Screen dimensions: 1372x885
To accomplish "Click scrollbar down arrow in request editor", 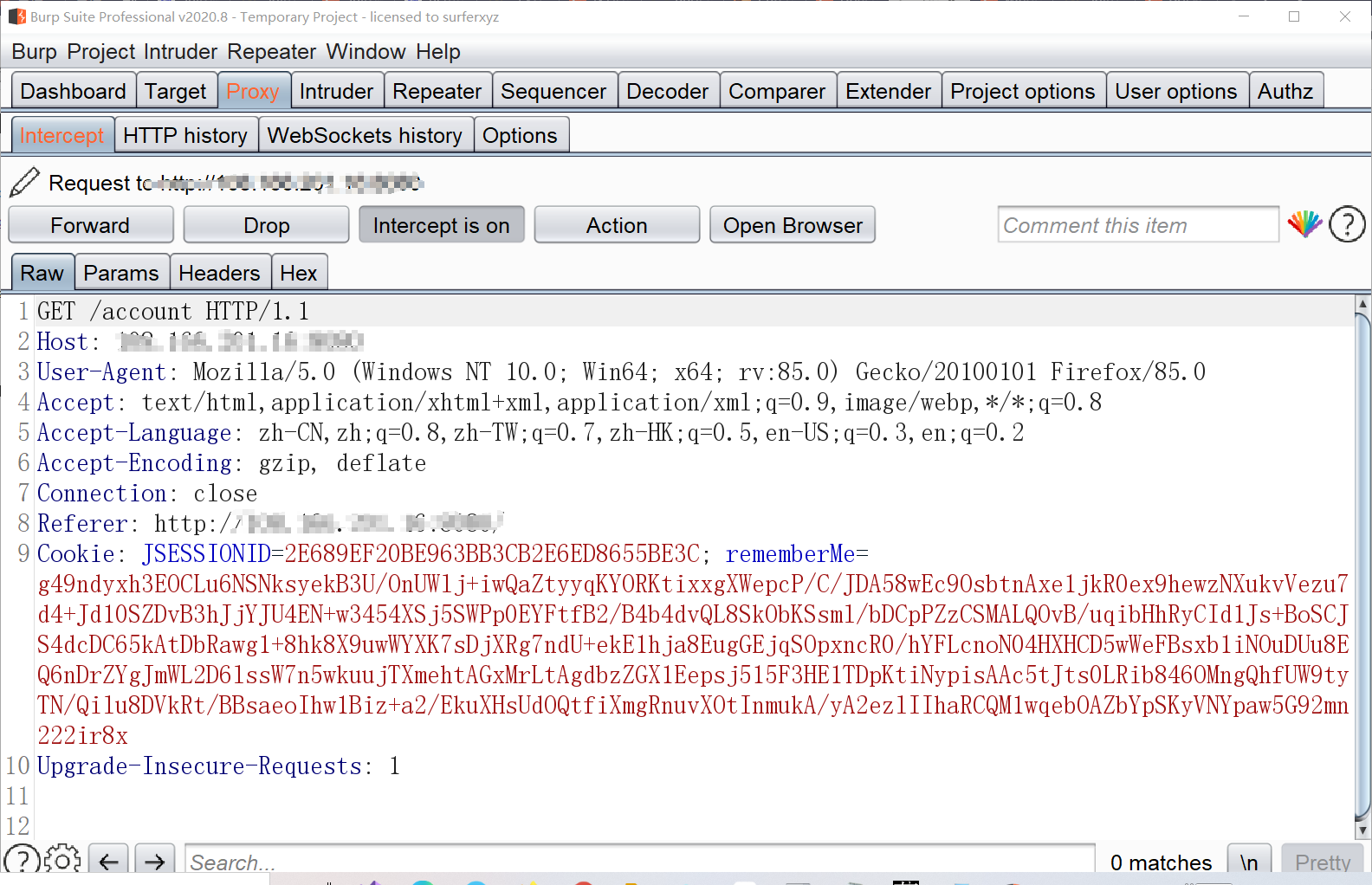I will coord(1362,830).
